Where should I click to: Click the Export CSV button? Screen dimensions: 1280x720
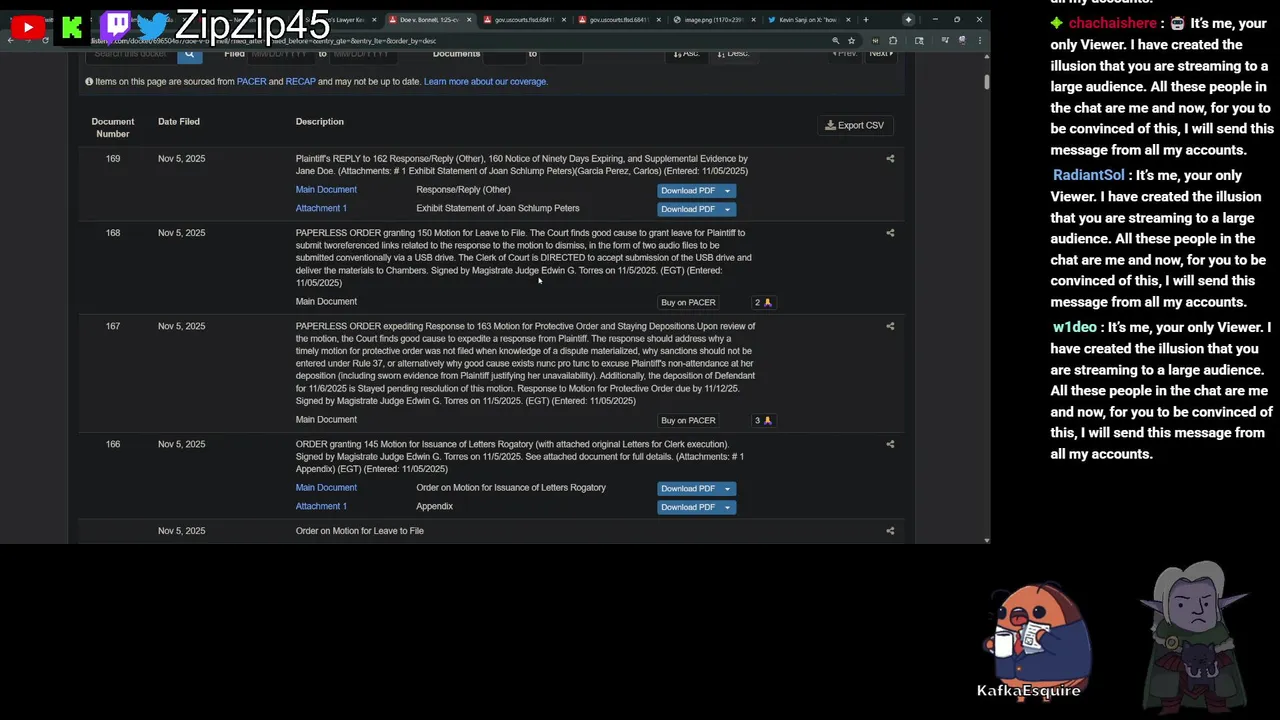pos(855,125)
